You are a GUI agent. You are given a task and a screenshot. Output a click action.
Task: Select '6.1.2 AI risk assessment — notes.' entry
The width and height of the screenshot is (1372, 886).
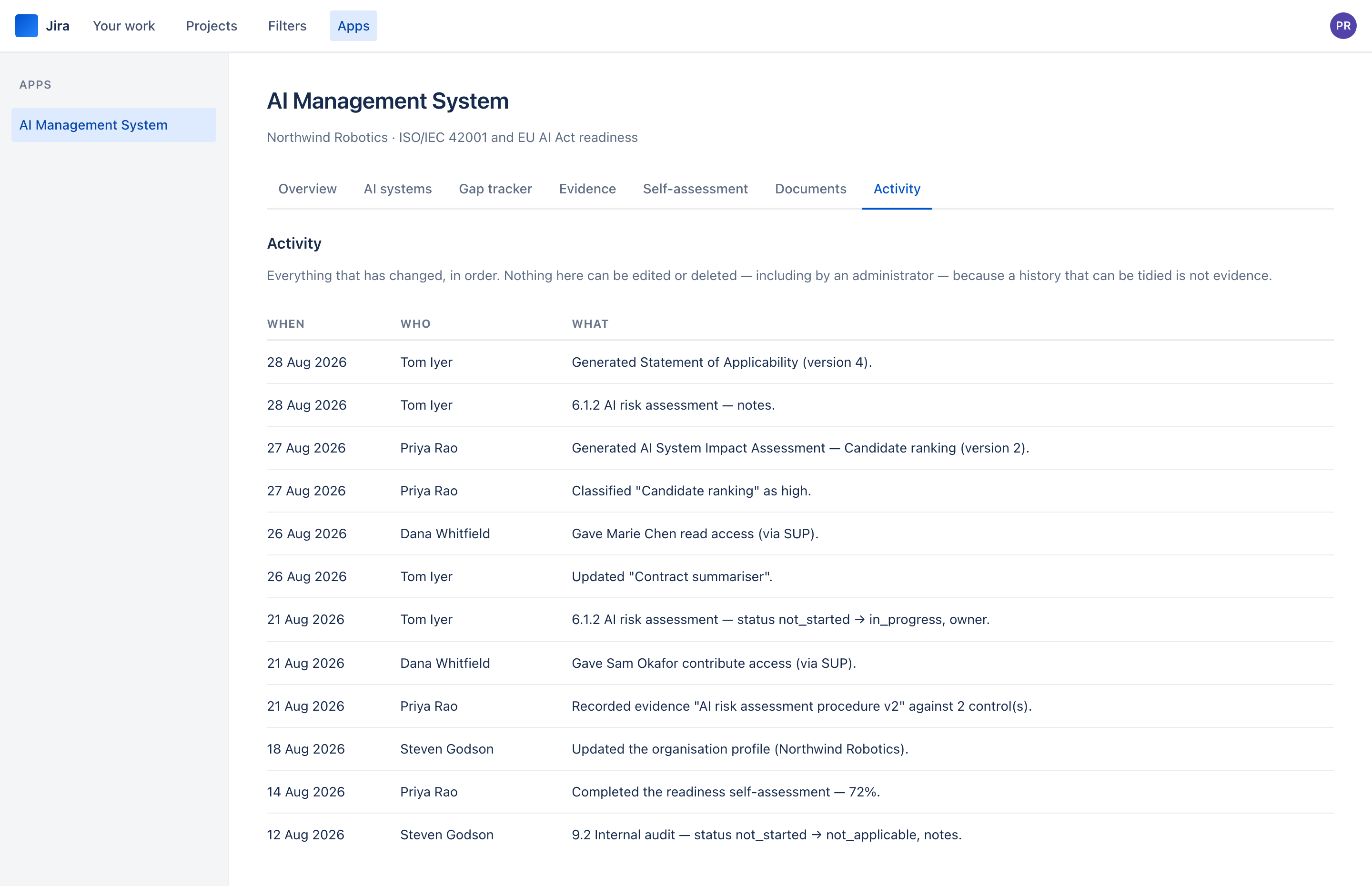800,405
